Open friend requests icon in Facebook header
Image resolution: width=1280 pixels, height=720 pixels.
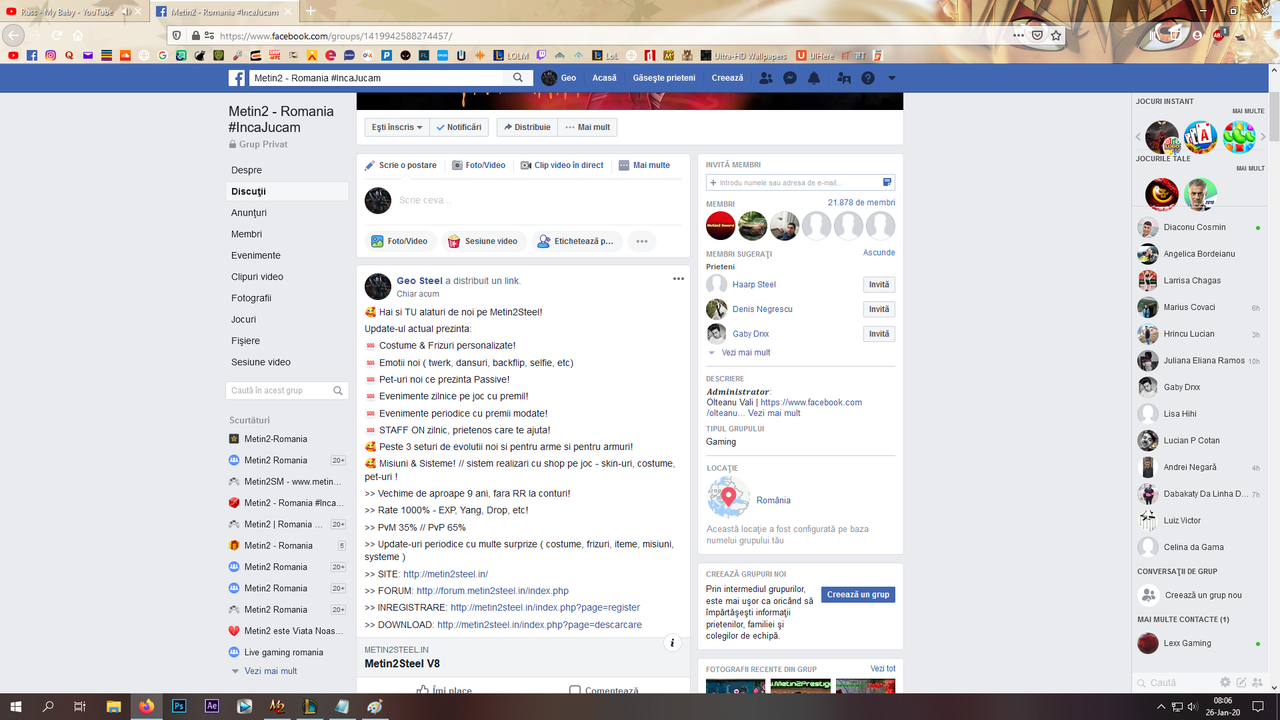[766, 78]
